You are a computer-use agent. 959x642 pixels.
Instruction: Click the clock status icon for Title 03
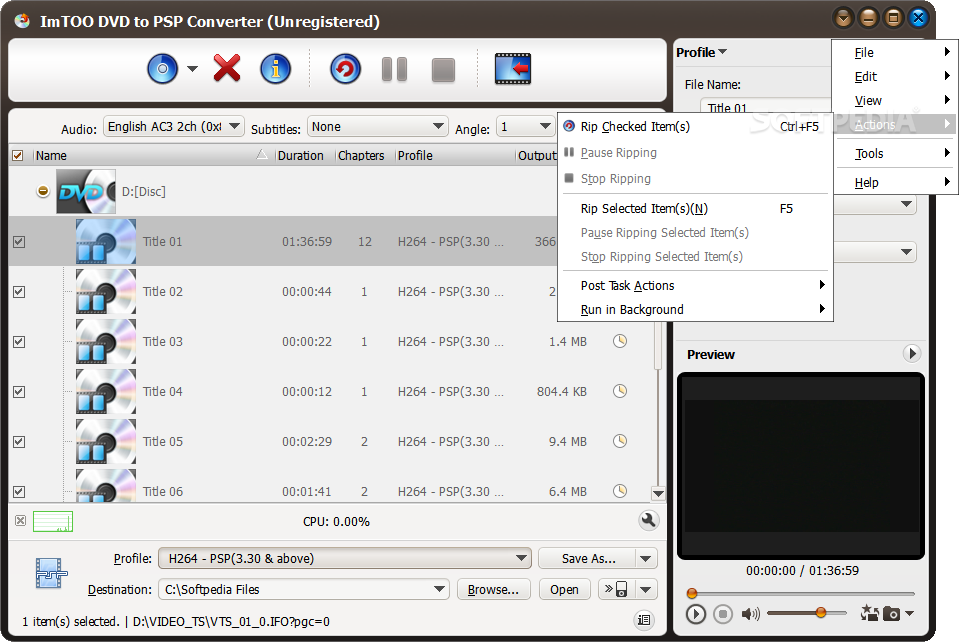[x=620, y=341]
